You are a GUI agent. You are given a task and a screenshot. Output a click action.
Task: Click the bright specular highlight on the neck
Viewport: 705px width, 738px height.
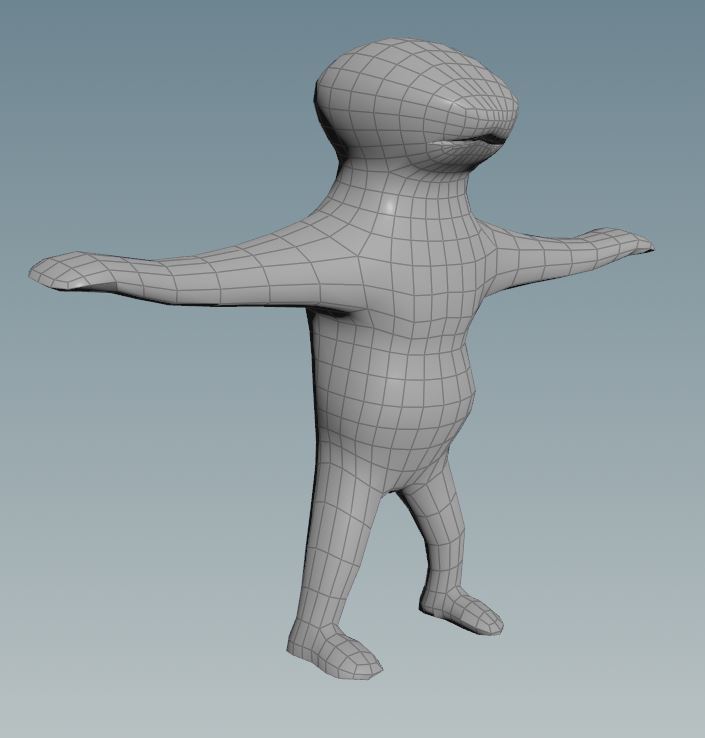pyautogui.click(x=388, y=203)
